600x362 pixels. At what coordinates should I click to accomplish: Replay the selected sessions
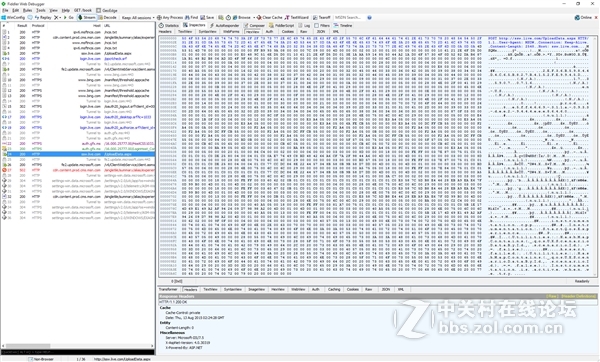click(43, 18)
